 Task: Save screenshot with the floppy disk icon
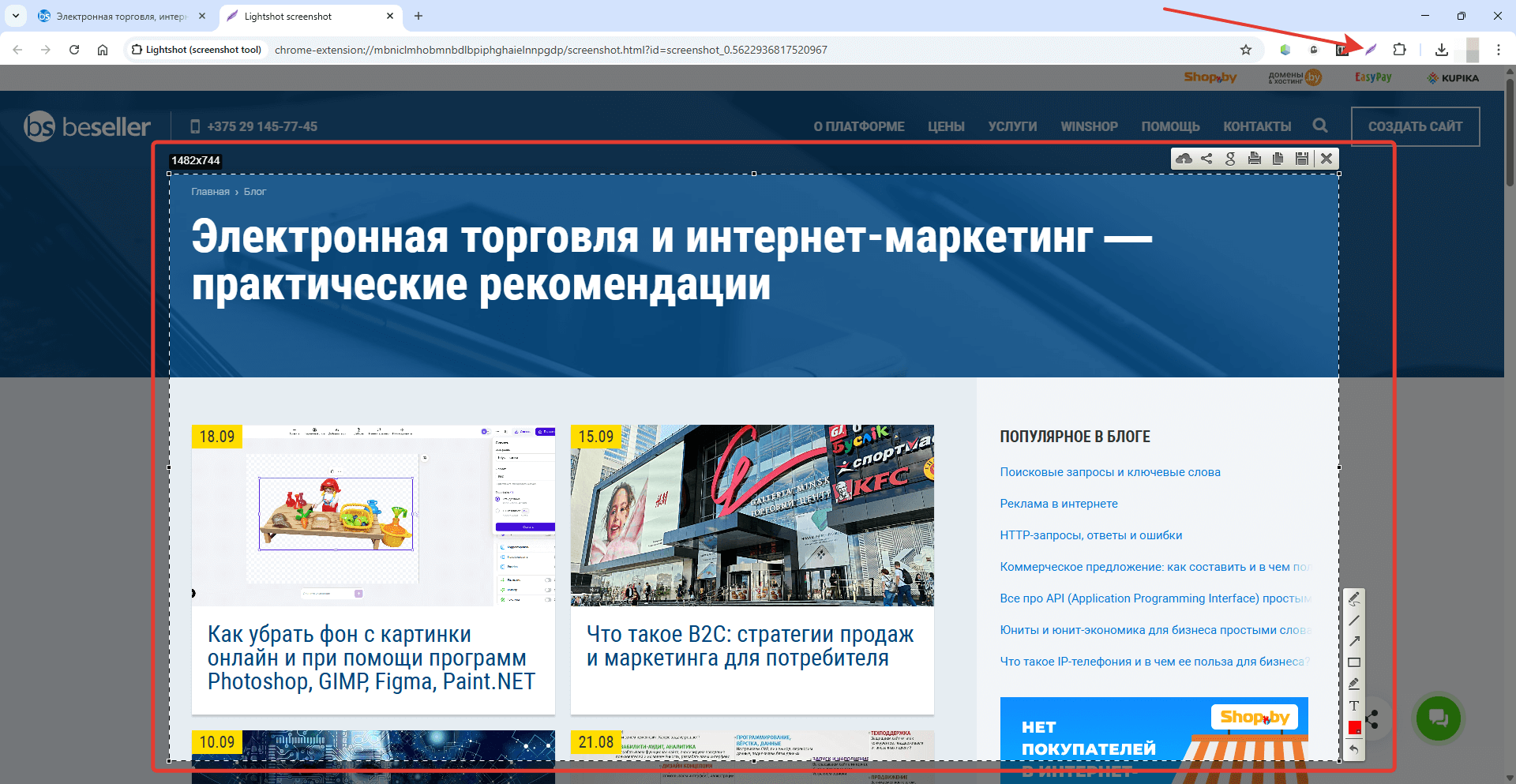[x=1302, y=159]
